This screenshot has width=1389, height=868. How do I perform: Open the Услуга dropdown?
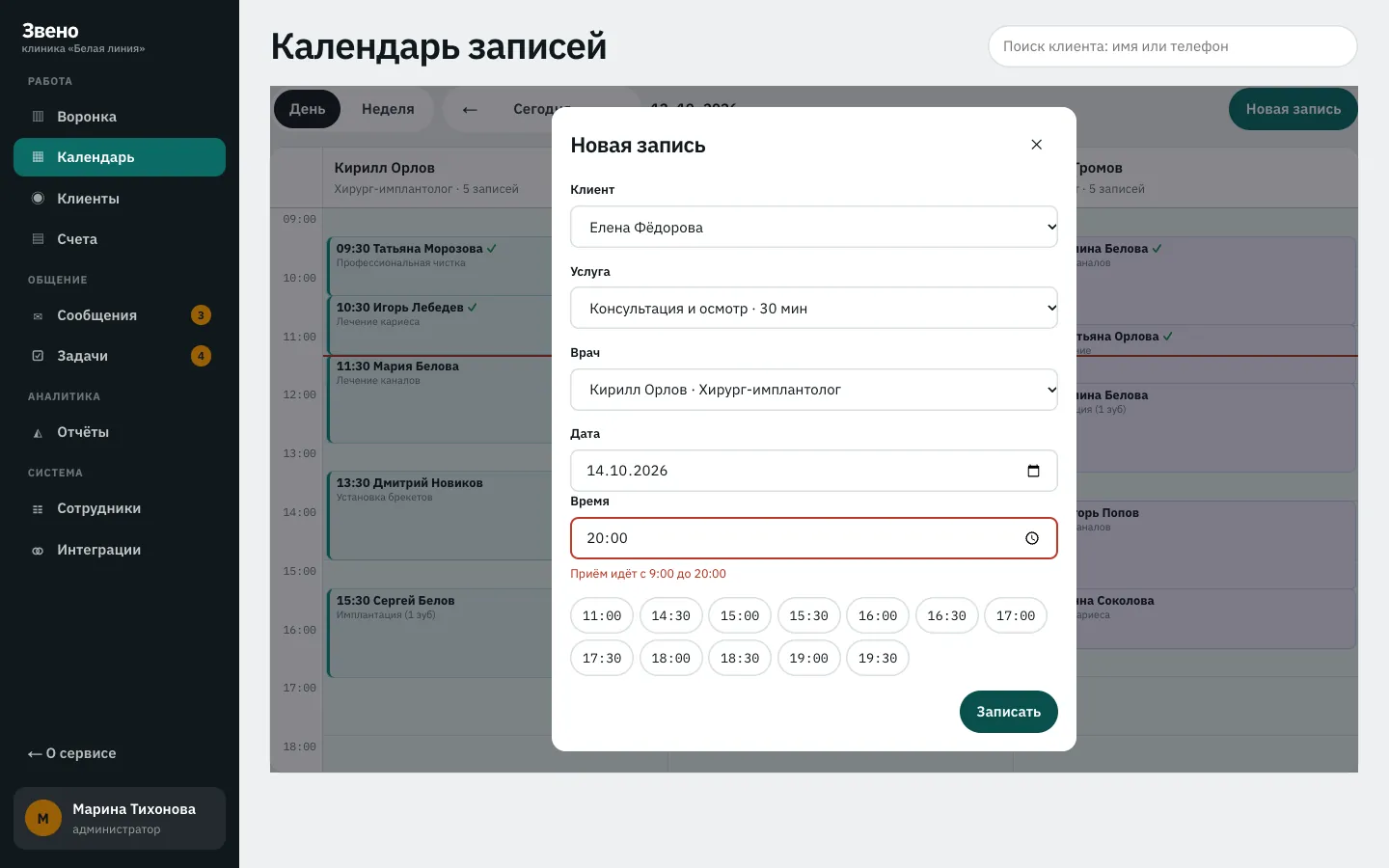point(814,308)
